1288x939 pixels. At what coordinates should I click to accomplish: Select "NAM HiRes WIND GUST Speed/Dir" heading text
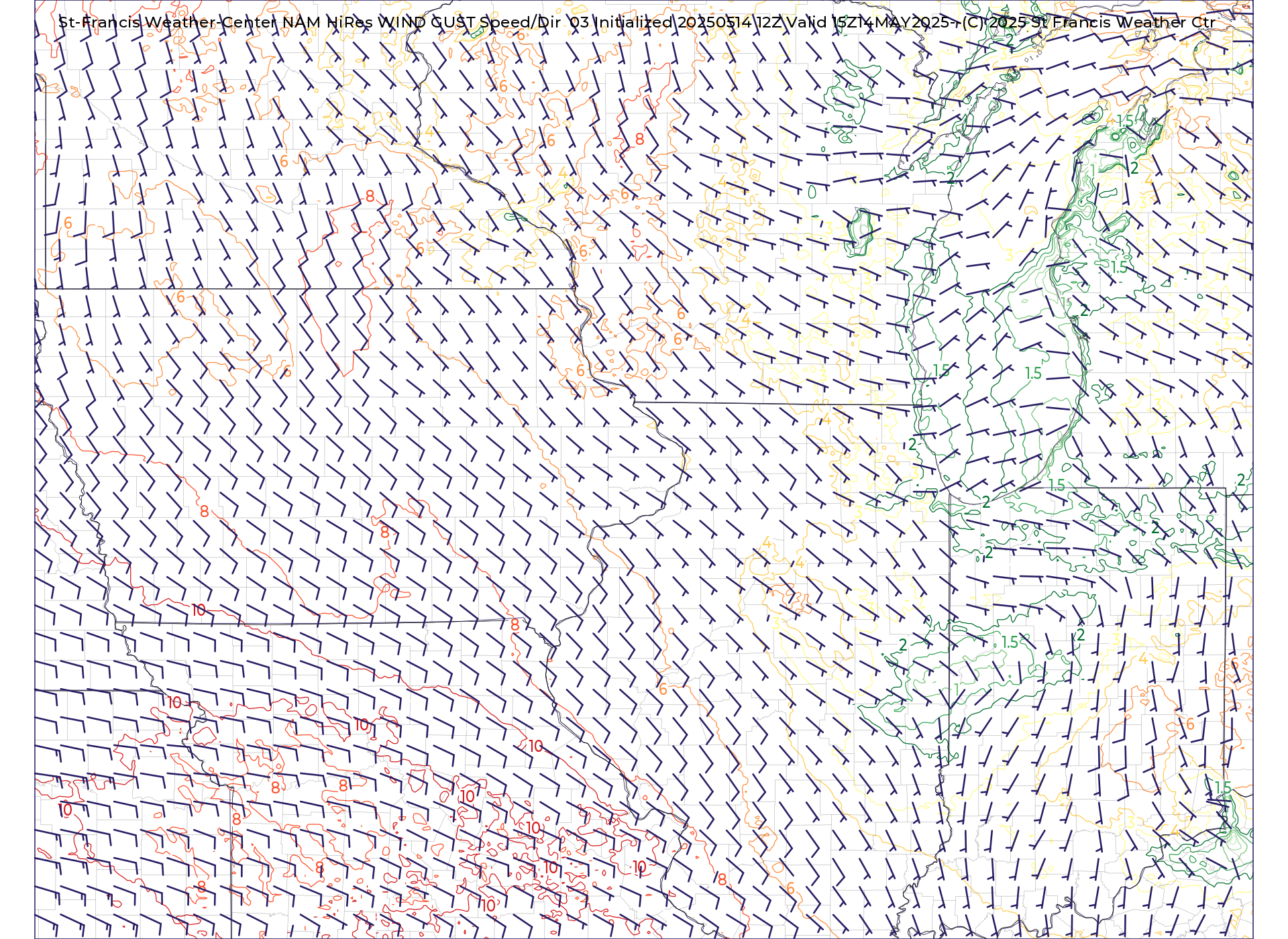421,22
